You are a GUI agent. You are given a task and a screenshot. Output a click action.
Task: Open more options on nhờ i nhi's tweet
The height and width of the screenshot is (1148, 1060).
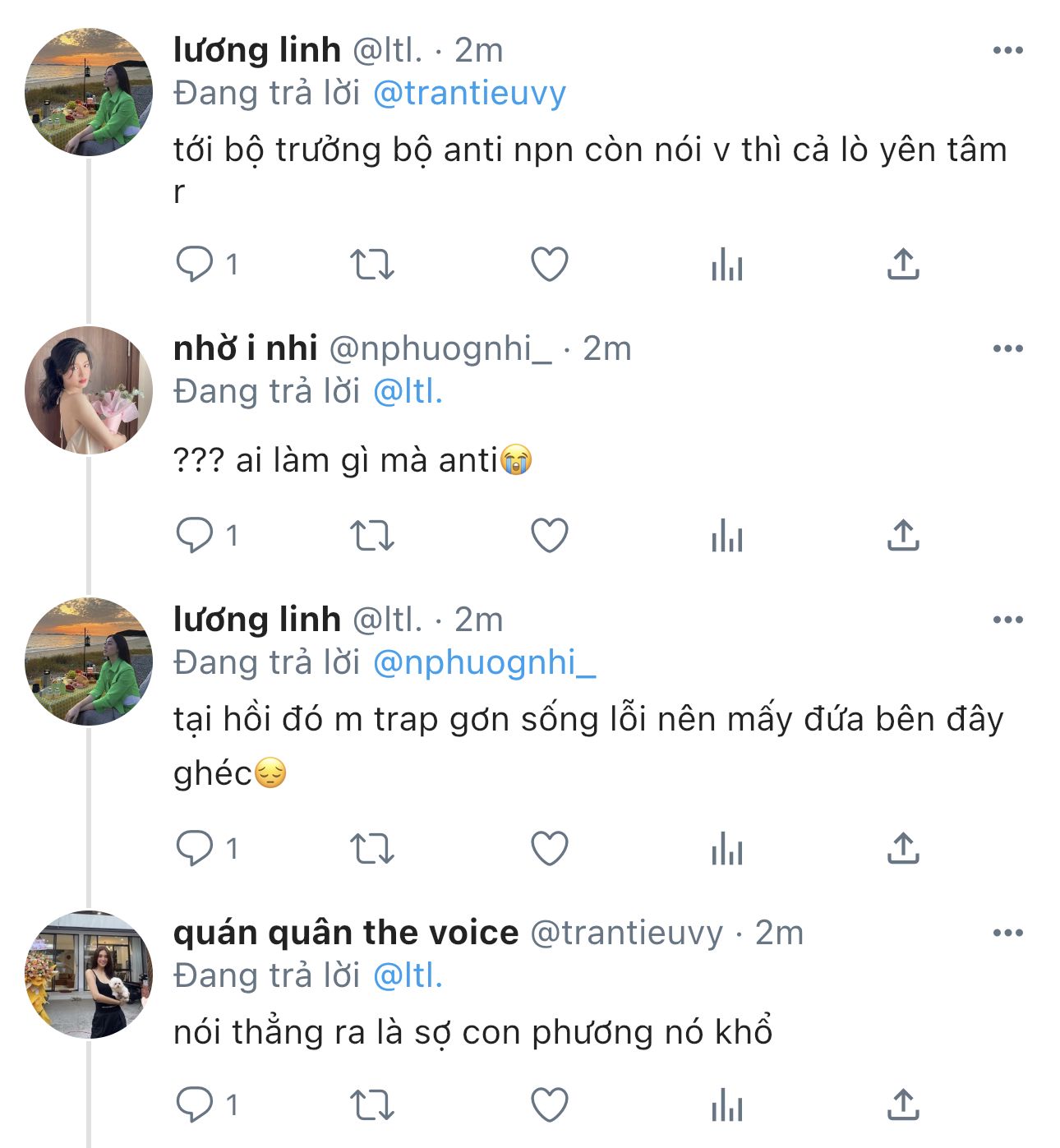tap(1007, 349)
